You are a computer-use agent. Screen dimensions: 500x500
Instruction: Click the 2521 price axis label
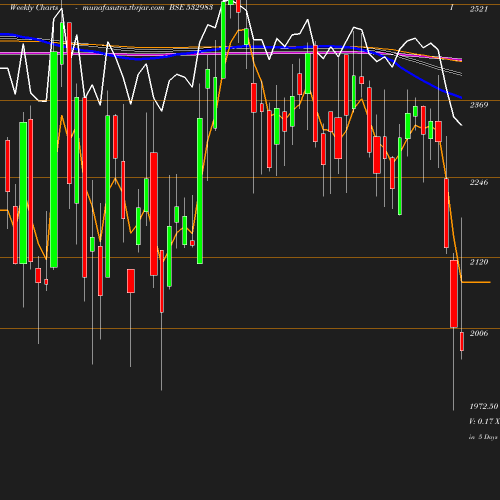pos(479,9)
